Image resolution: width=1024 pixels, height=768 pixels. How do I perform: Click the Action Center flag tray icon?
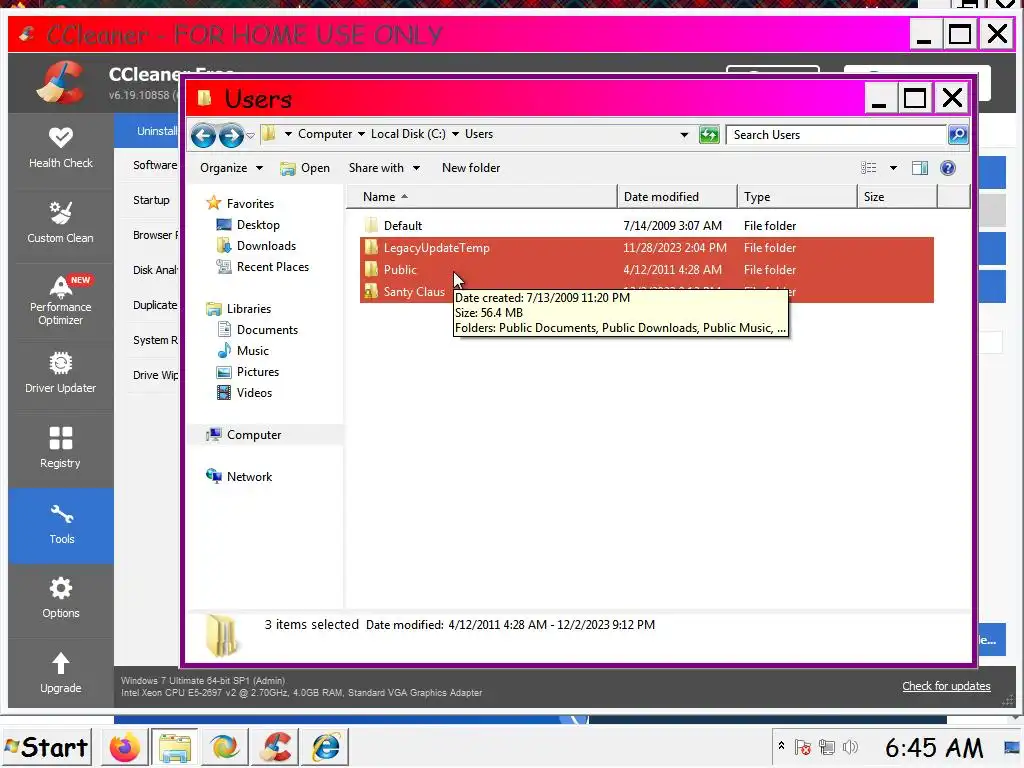point(803,747)
